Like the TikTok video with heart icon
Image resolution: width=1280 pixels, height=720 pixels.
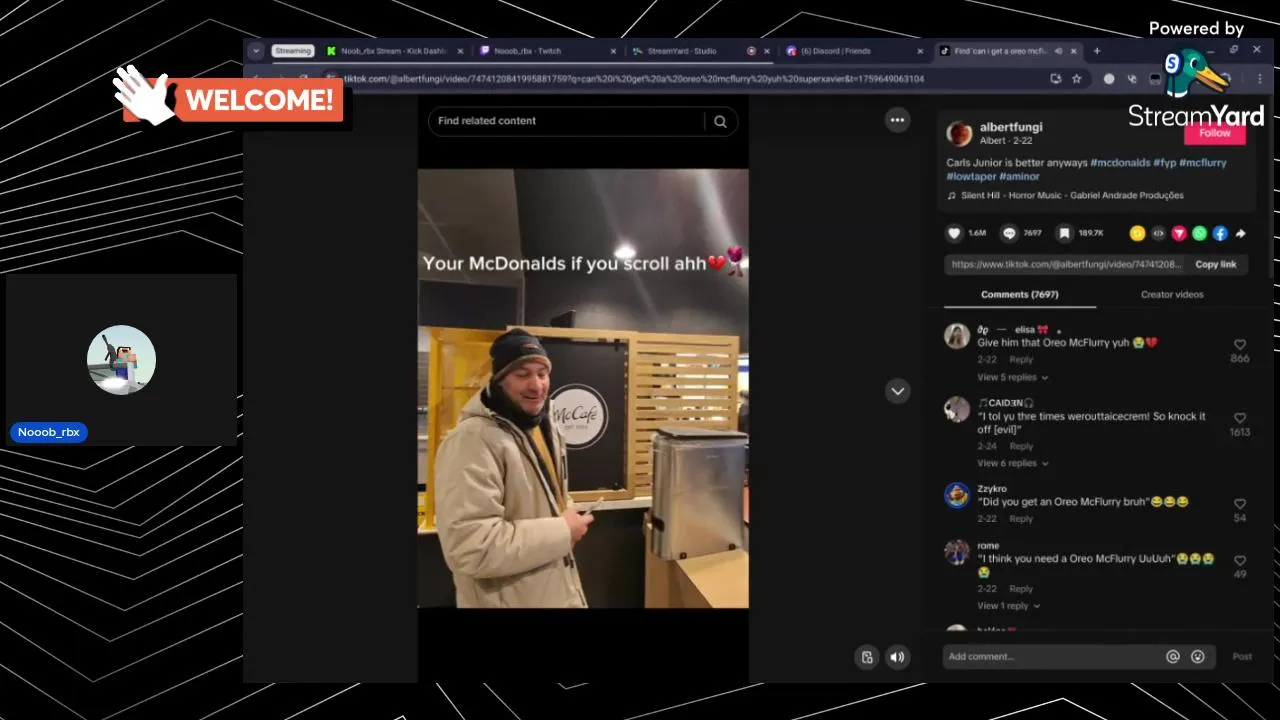954,233
